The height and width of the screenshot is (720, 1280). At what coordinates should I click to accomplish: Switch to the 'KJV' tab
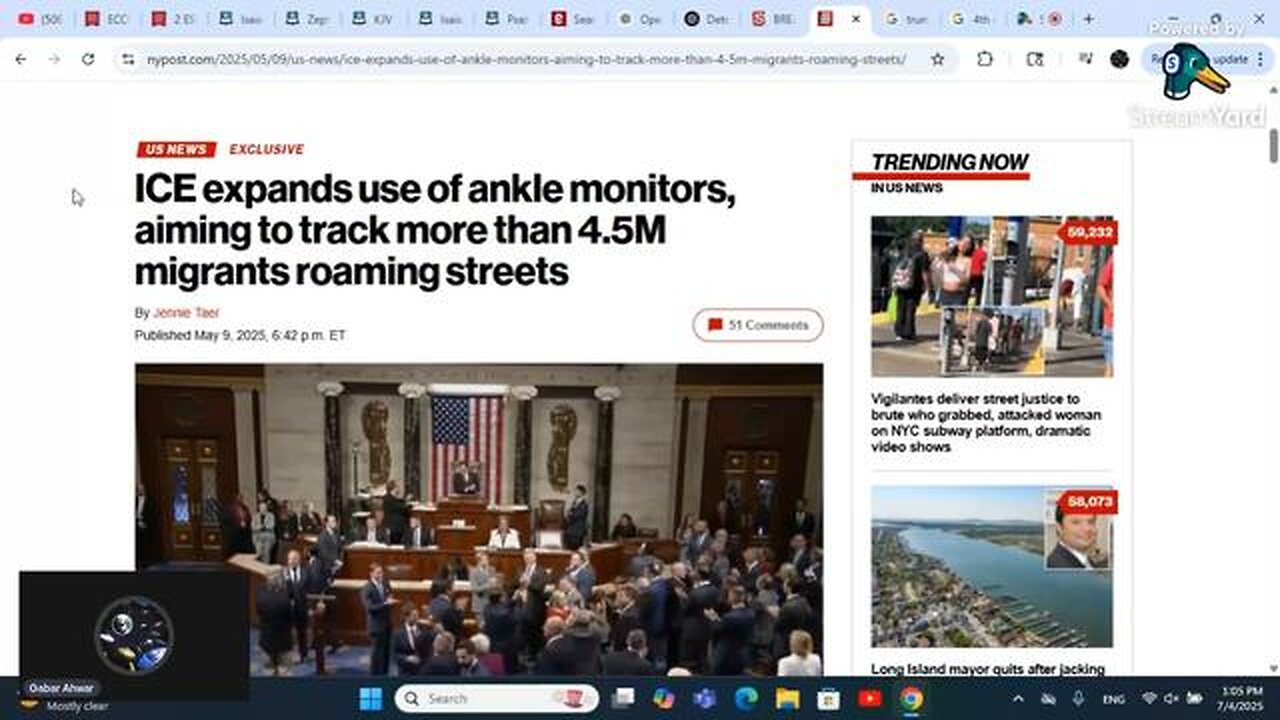pos(372,19)
